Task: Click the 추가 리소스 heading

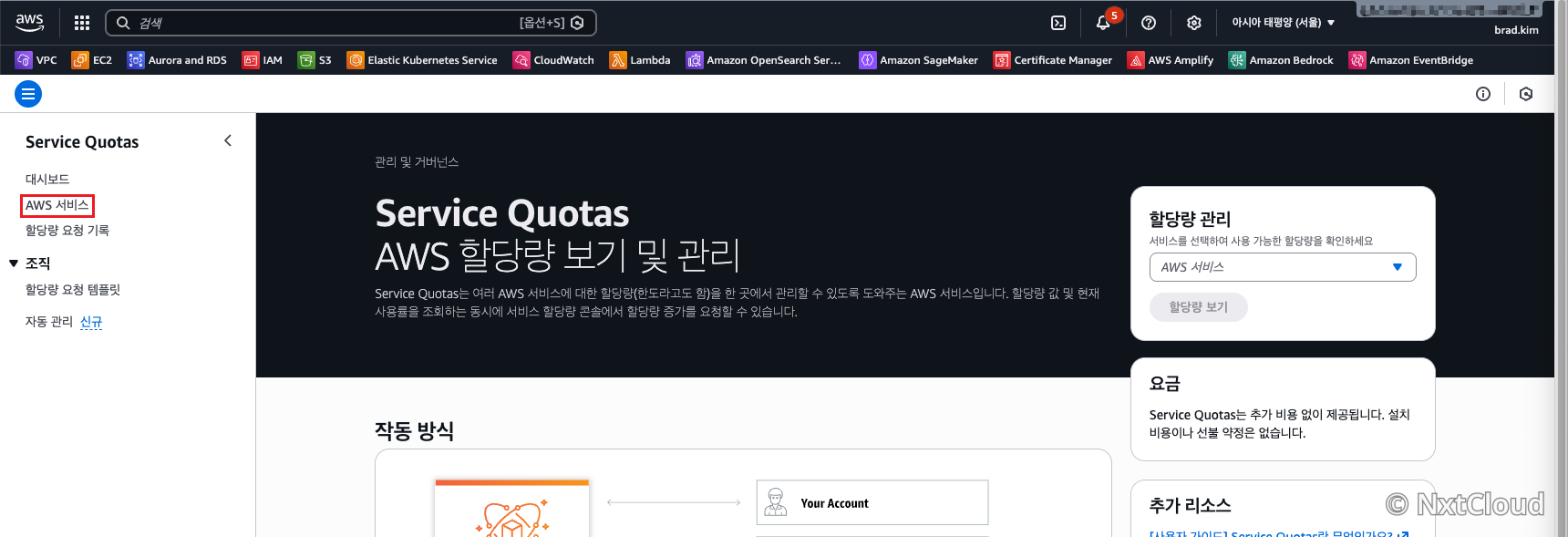Action: 1191,505
